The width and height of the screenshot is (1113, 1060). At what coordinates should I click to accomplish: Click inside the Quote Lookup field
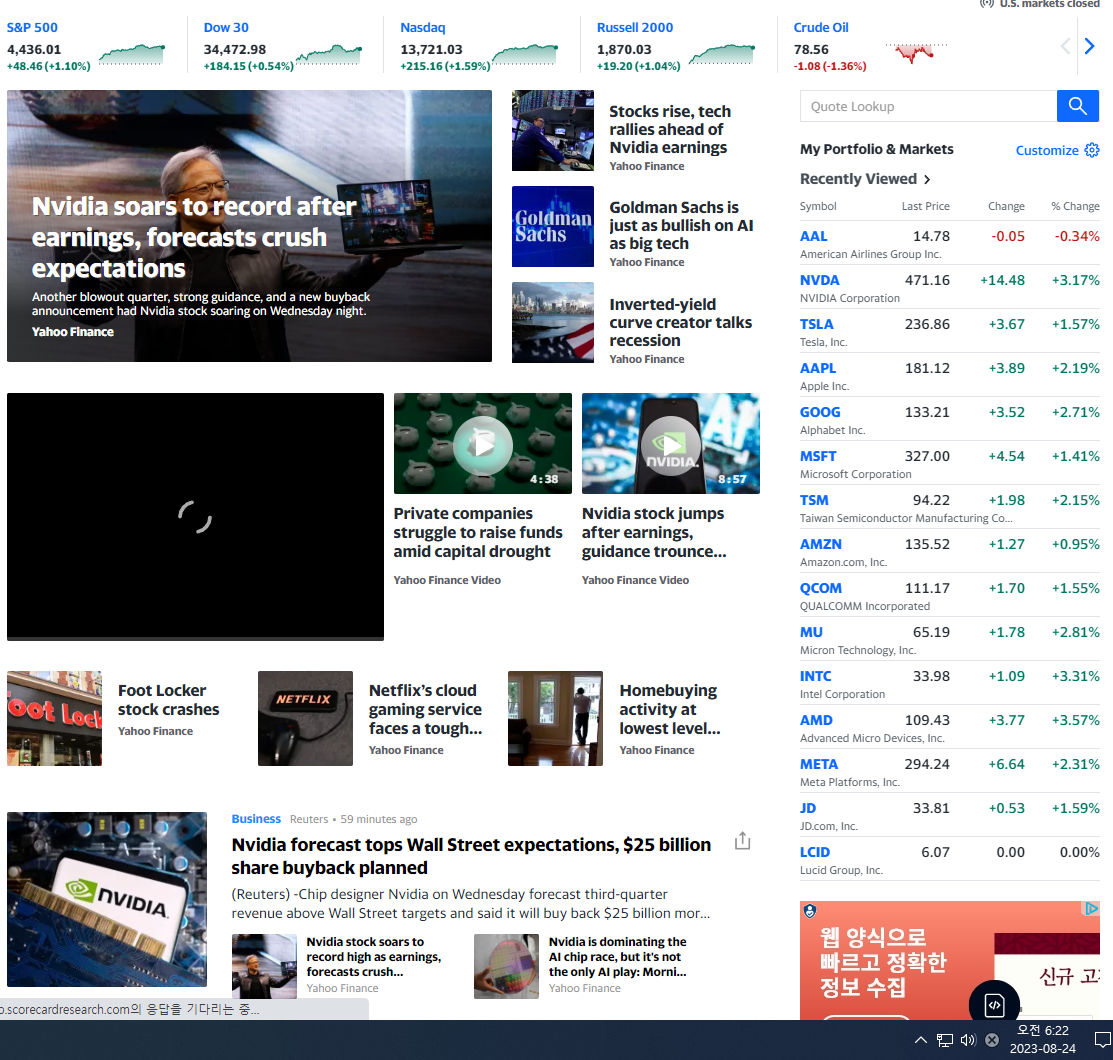tap(928, 106)
